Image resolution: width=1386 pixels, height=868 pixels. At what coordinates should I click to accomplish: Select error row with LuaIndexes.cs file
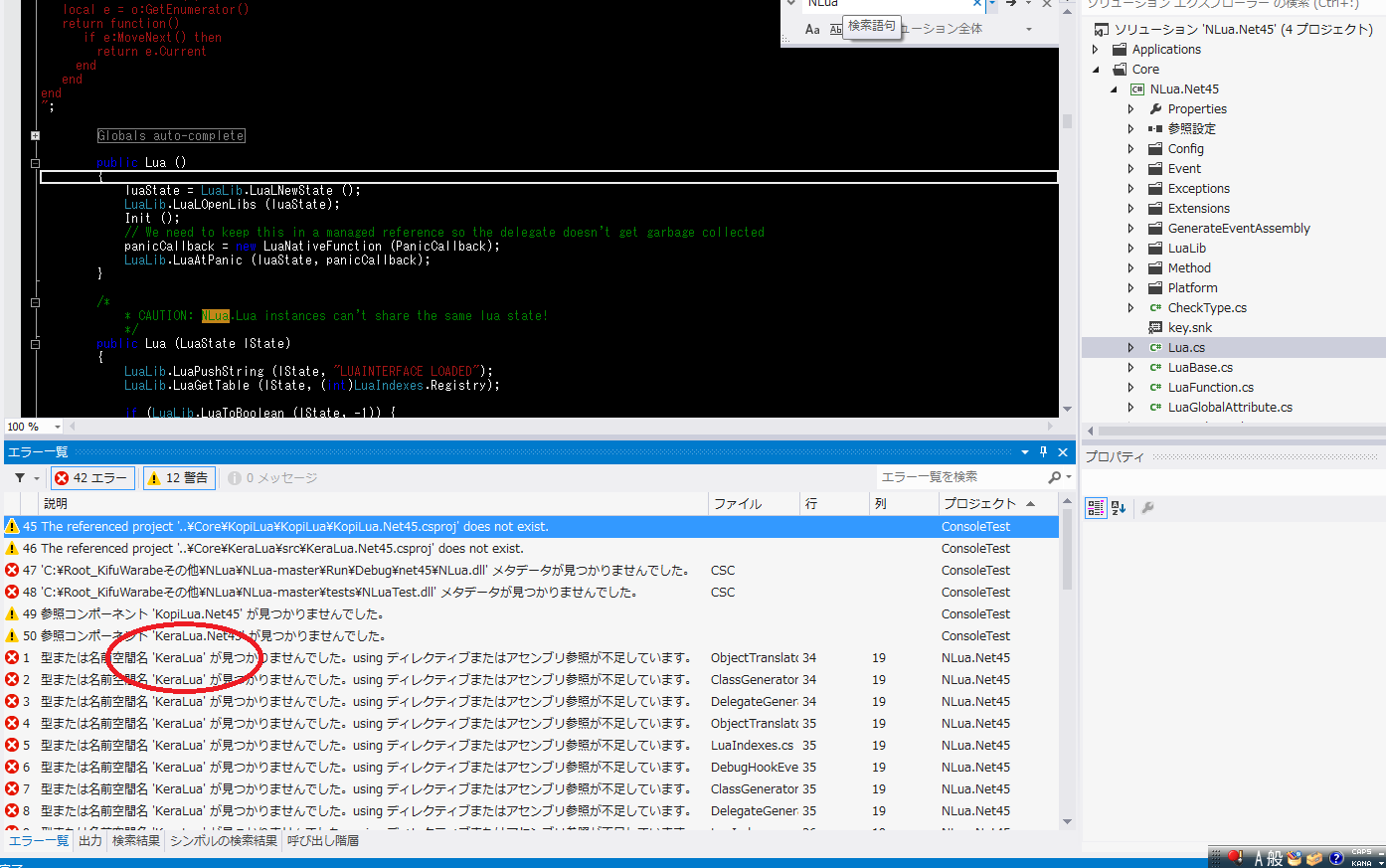pos(531,746)
